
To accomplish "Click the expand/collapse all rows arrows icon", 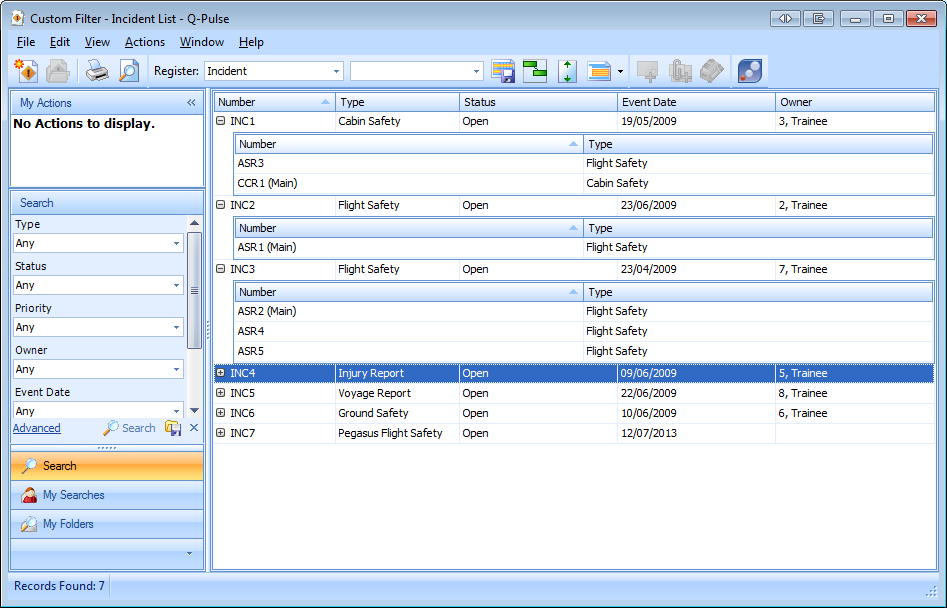I will (567, 71).
